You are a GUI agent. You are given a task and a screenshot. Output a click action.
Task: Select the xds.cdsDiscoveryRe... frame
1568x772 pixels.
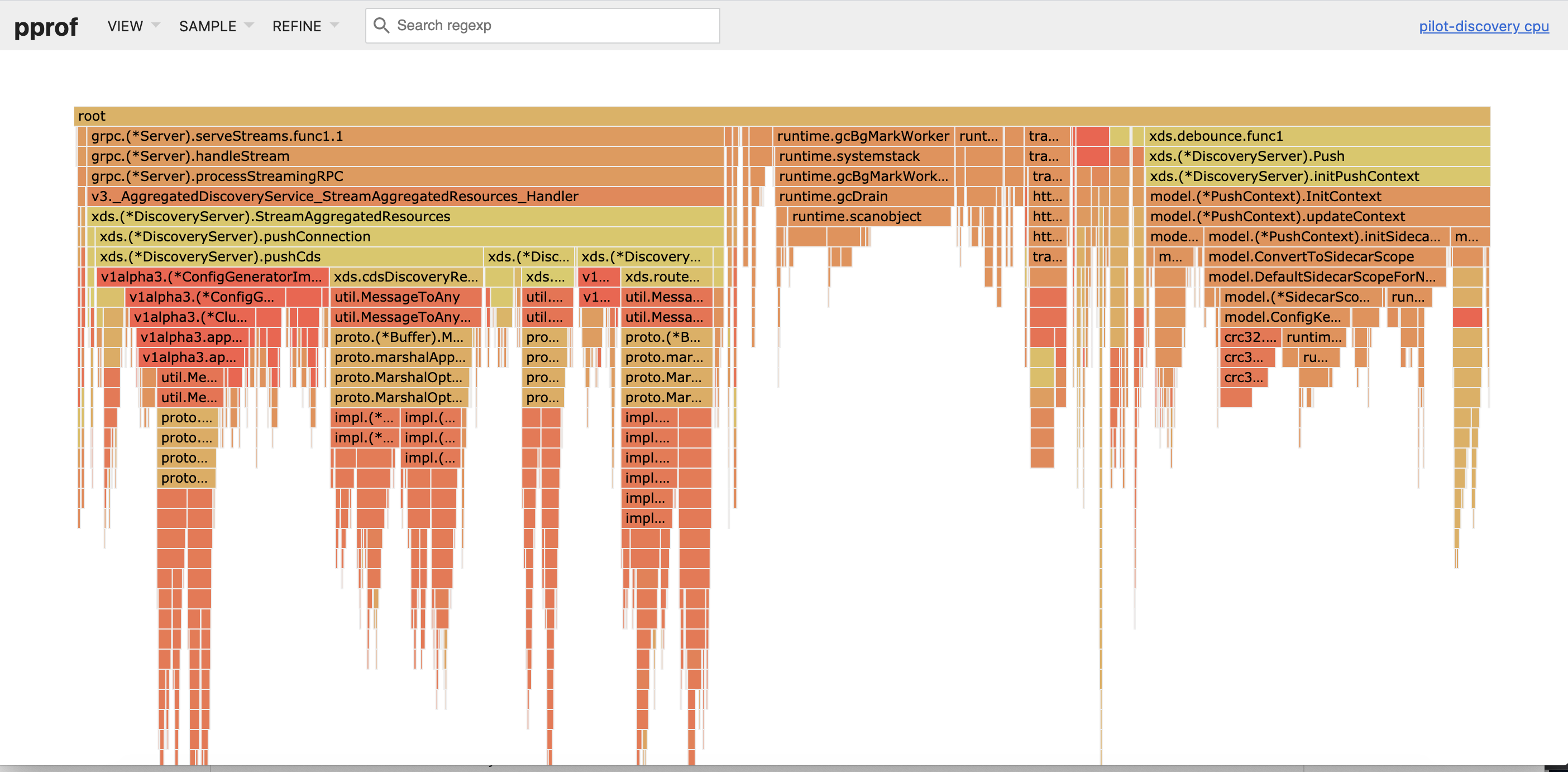405,277
